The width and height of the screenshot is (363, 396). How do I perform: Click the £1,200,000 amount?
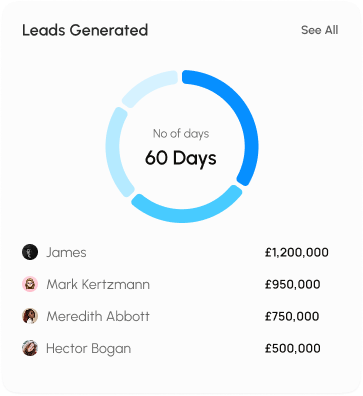[297, 252]
